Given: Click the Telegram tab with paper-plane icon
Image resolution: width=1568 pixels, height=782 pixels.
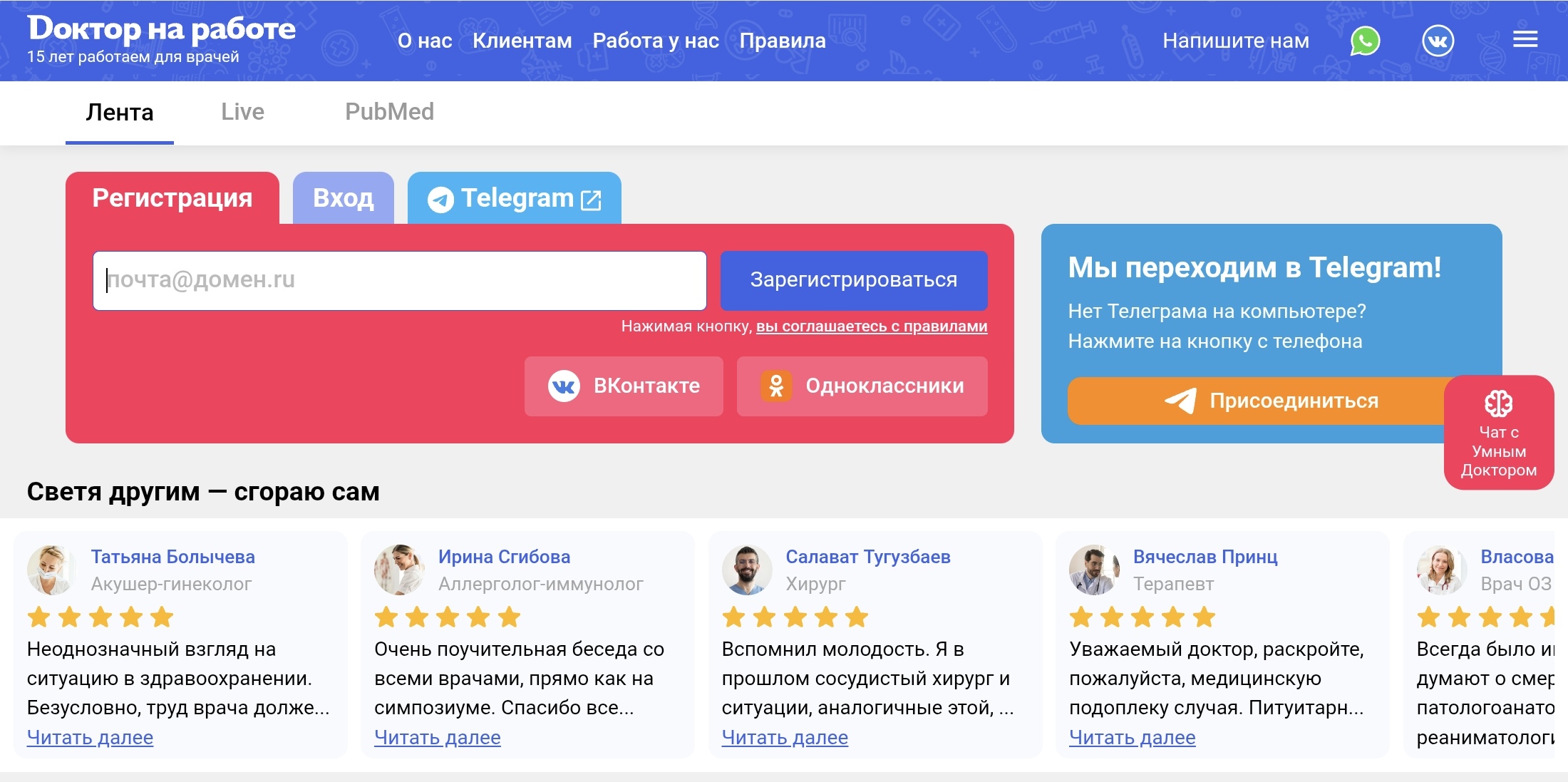Looking at the screenshot, I should [x=514, y=198].
